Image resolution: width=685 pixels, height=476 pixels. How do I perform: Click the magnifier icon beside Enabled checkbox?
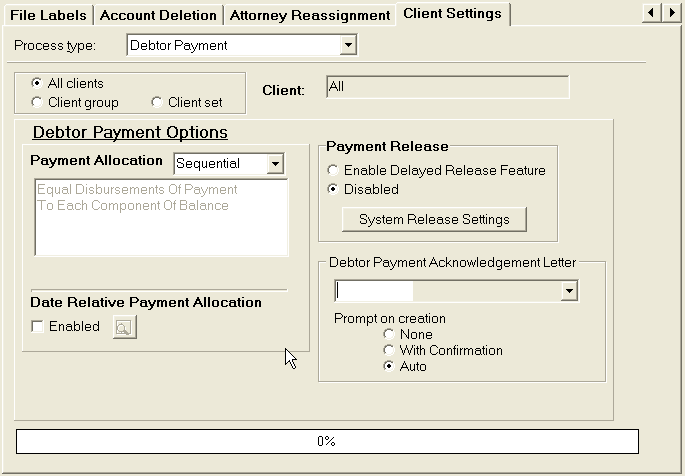(124, 327)
